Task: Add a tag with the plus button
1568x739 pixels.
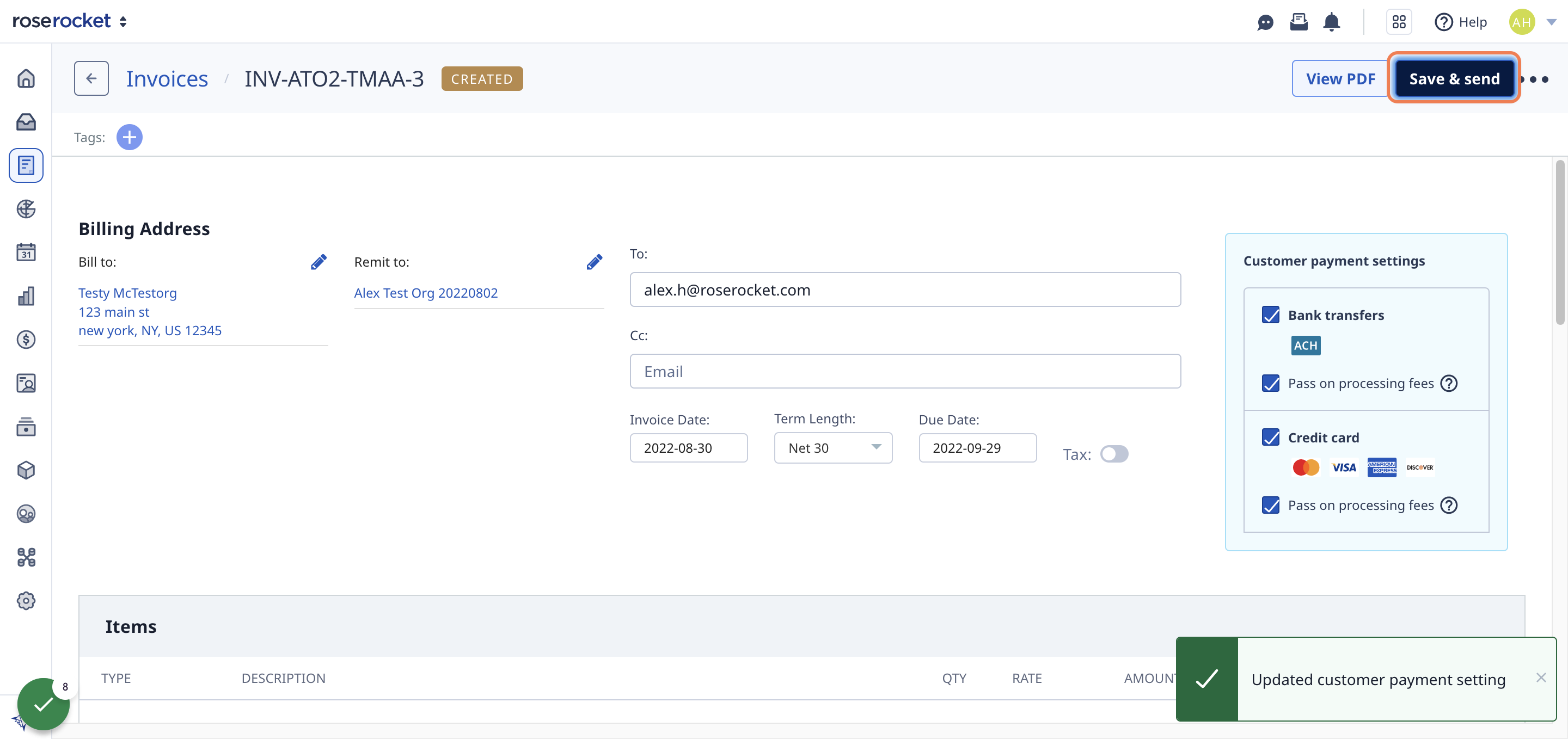Action: pos(130,137)
